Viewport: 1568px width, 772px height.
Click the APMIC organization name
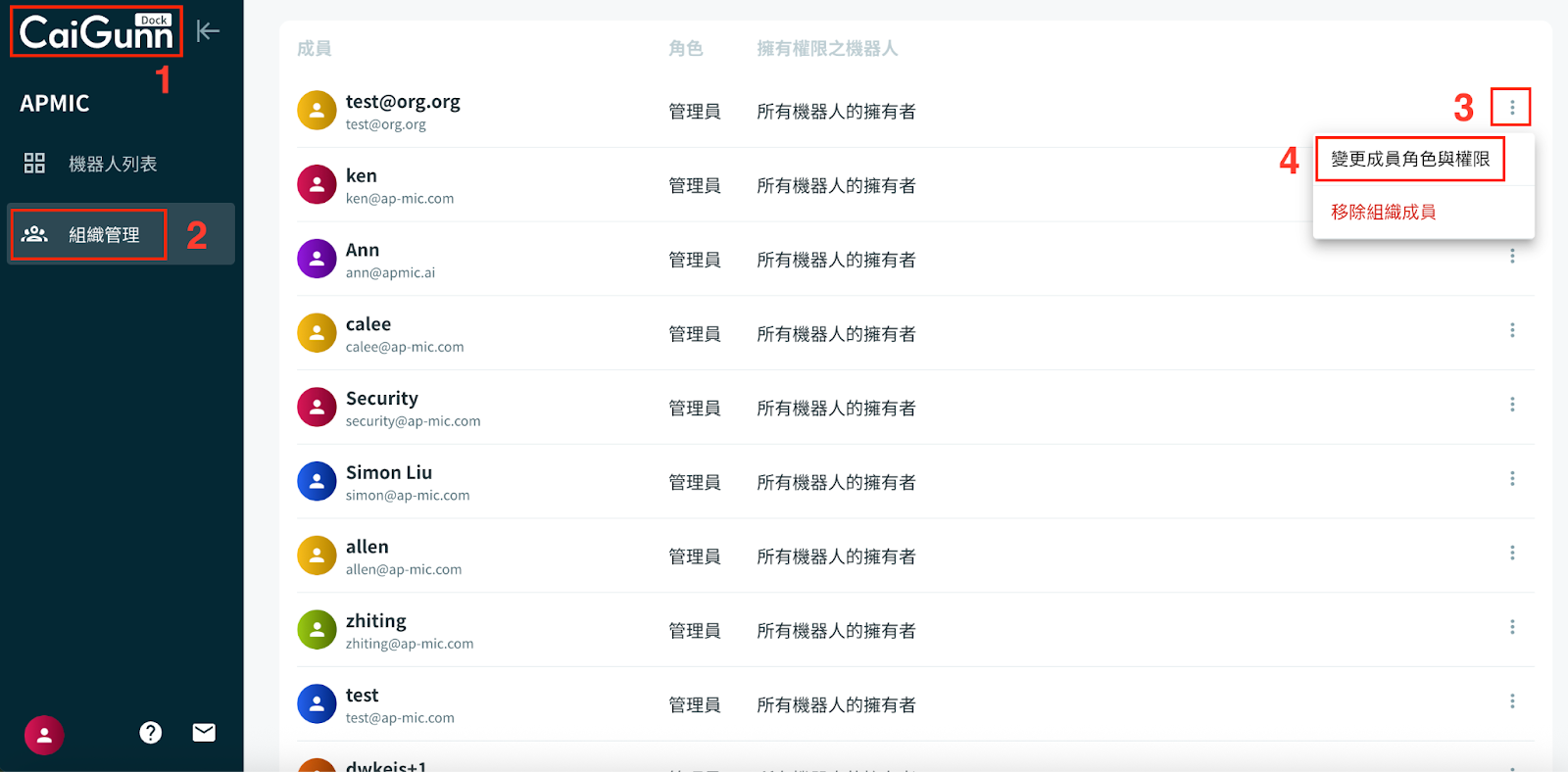(x=55, y=104)
